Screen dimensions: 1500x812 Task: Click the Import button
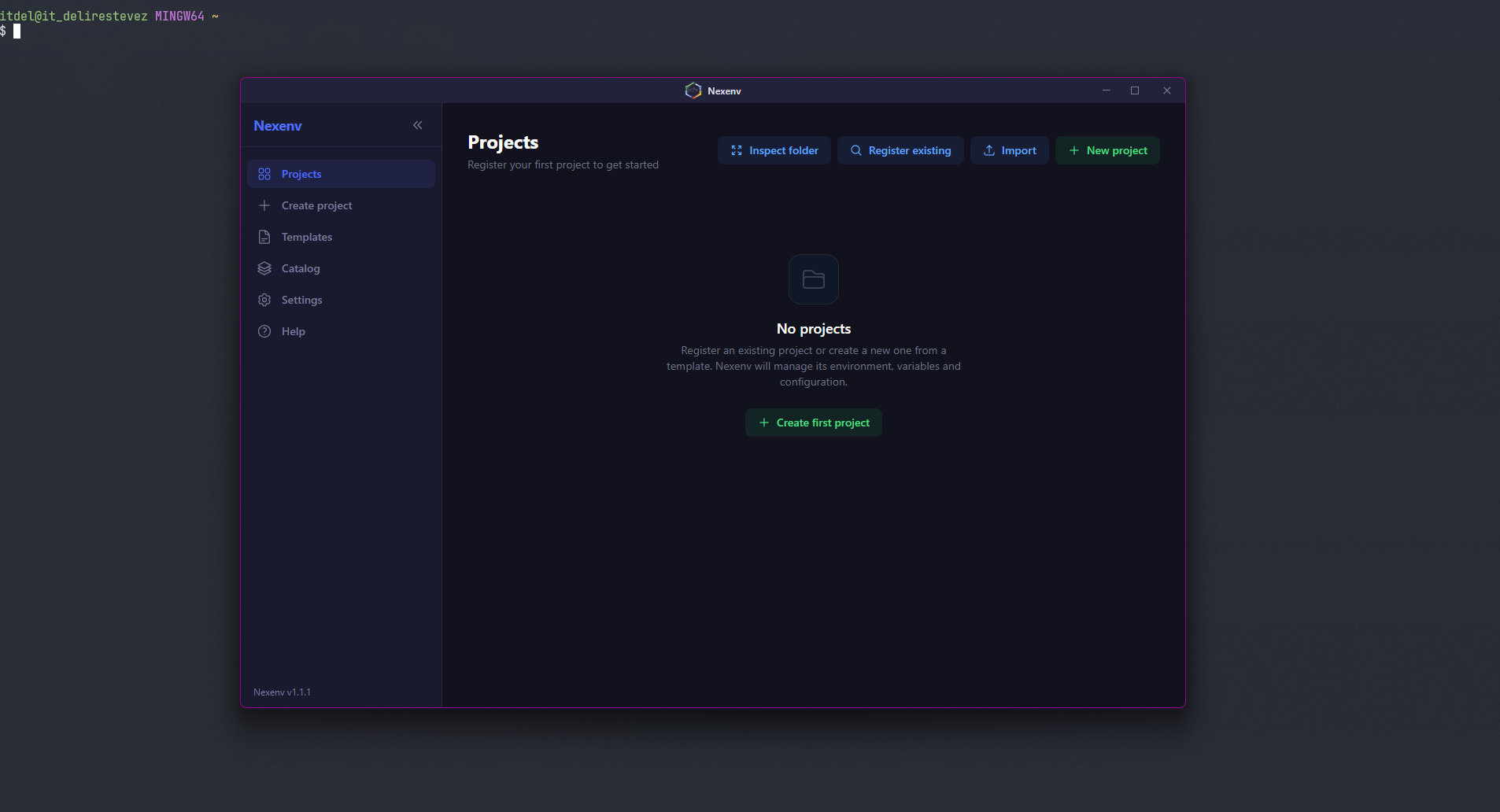(x=1010, y=150)
